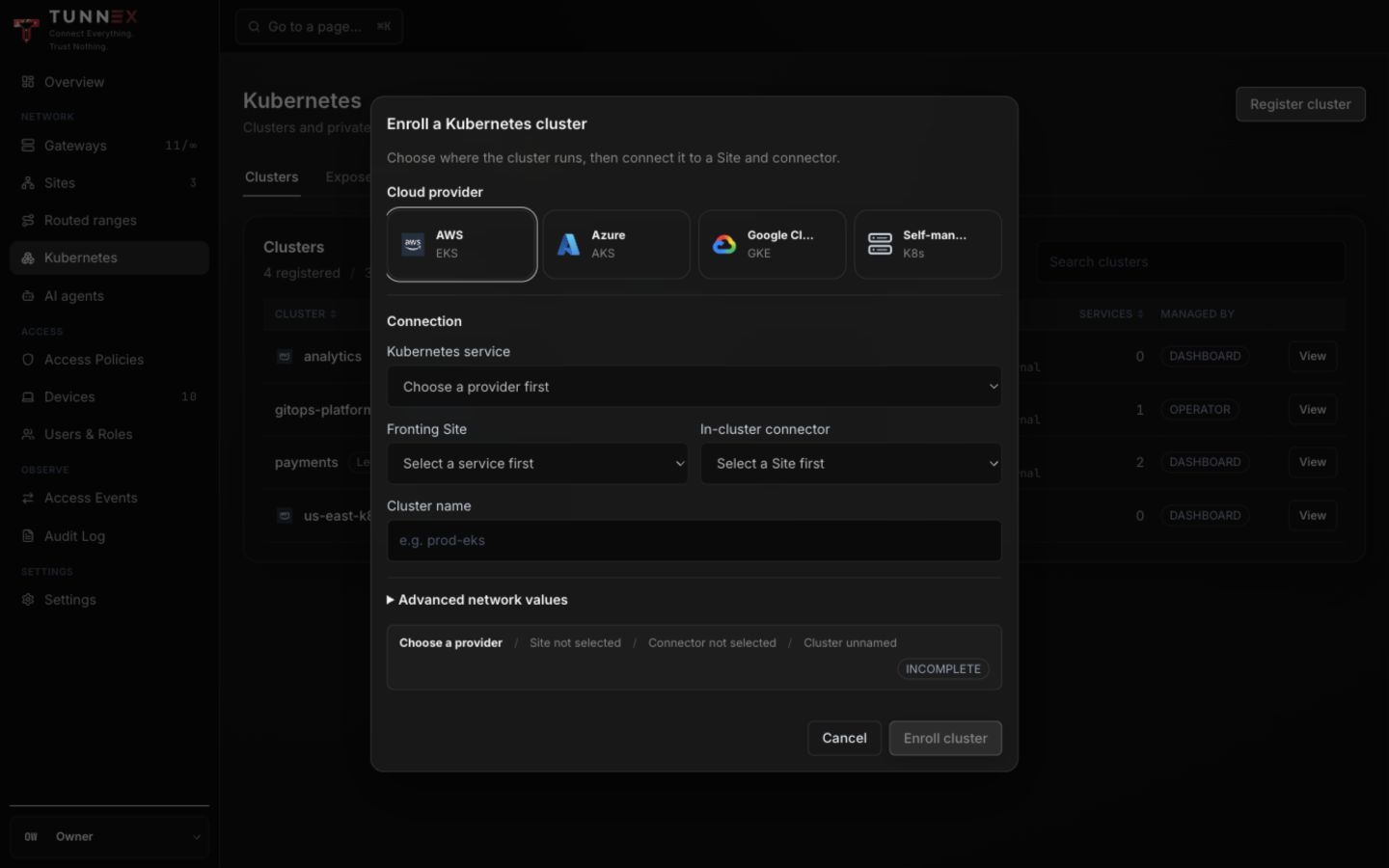This screenshot has width=1389, height=868.
Task: Click the Self-managed server icon
Action: click(880, 245)
